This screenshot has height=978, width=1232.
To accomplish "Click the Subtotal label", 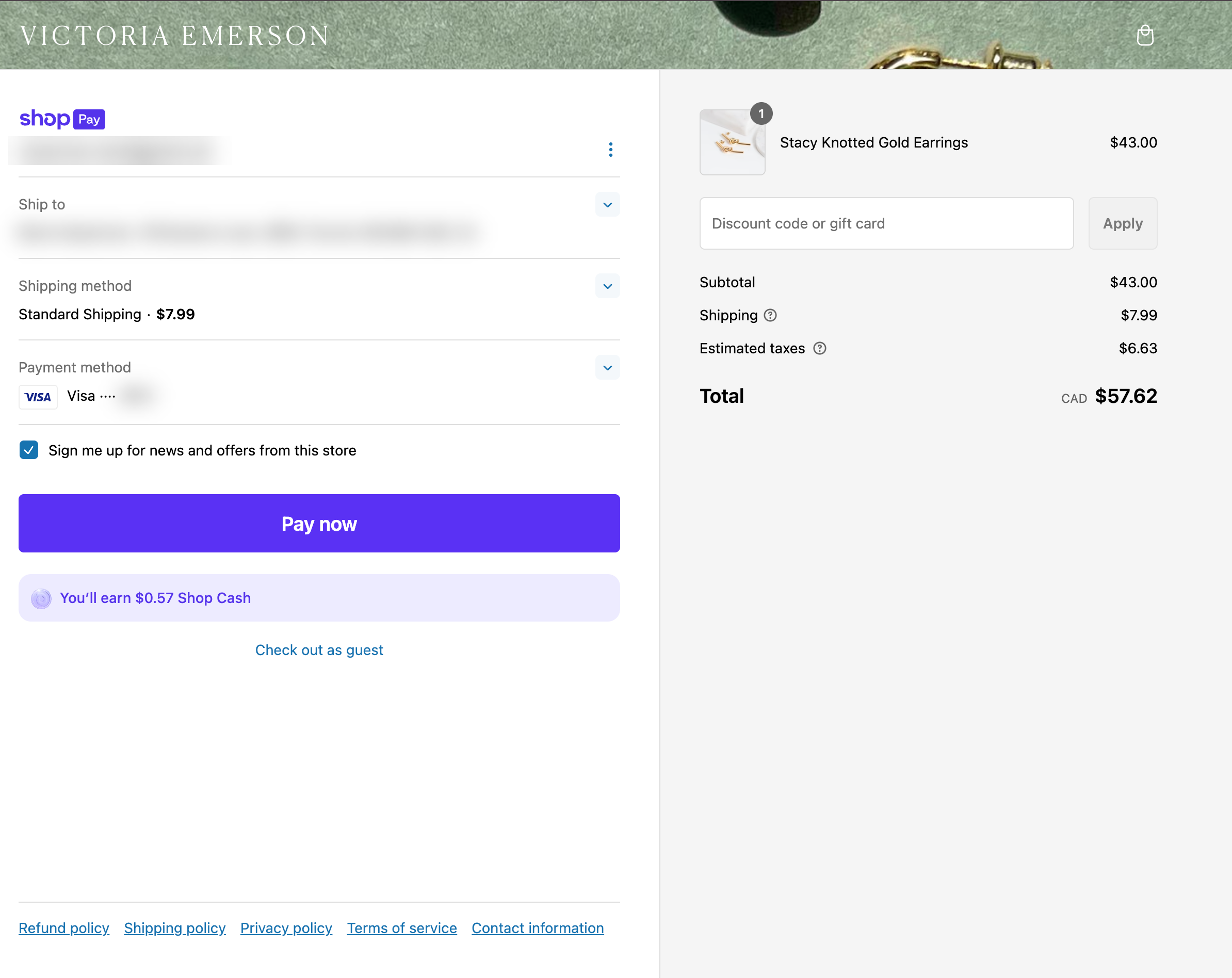I will 727,282.
